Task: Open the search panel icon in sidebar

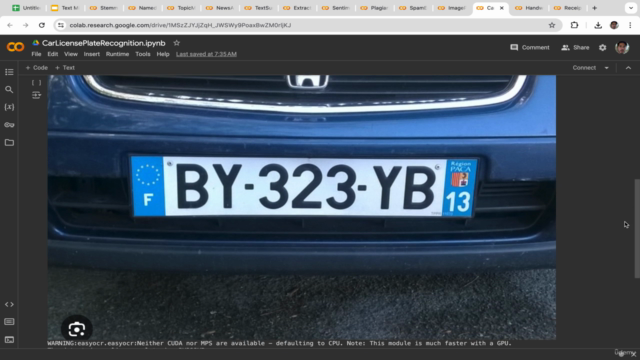Action: point(9,89)
